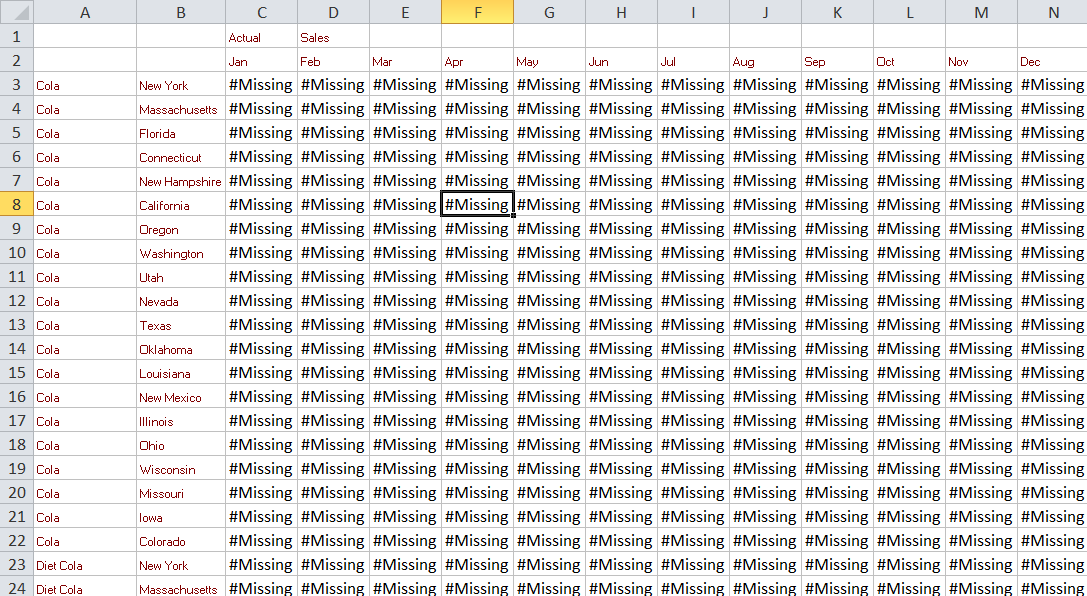The width and height of the screenshot is (1087, 596).
Task: Select the 'Louisiana' cell
Action: pos(181,372)
